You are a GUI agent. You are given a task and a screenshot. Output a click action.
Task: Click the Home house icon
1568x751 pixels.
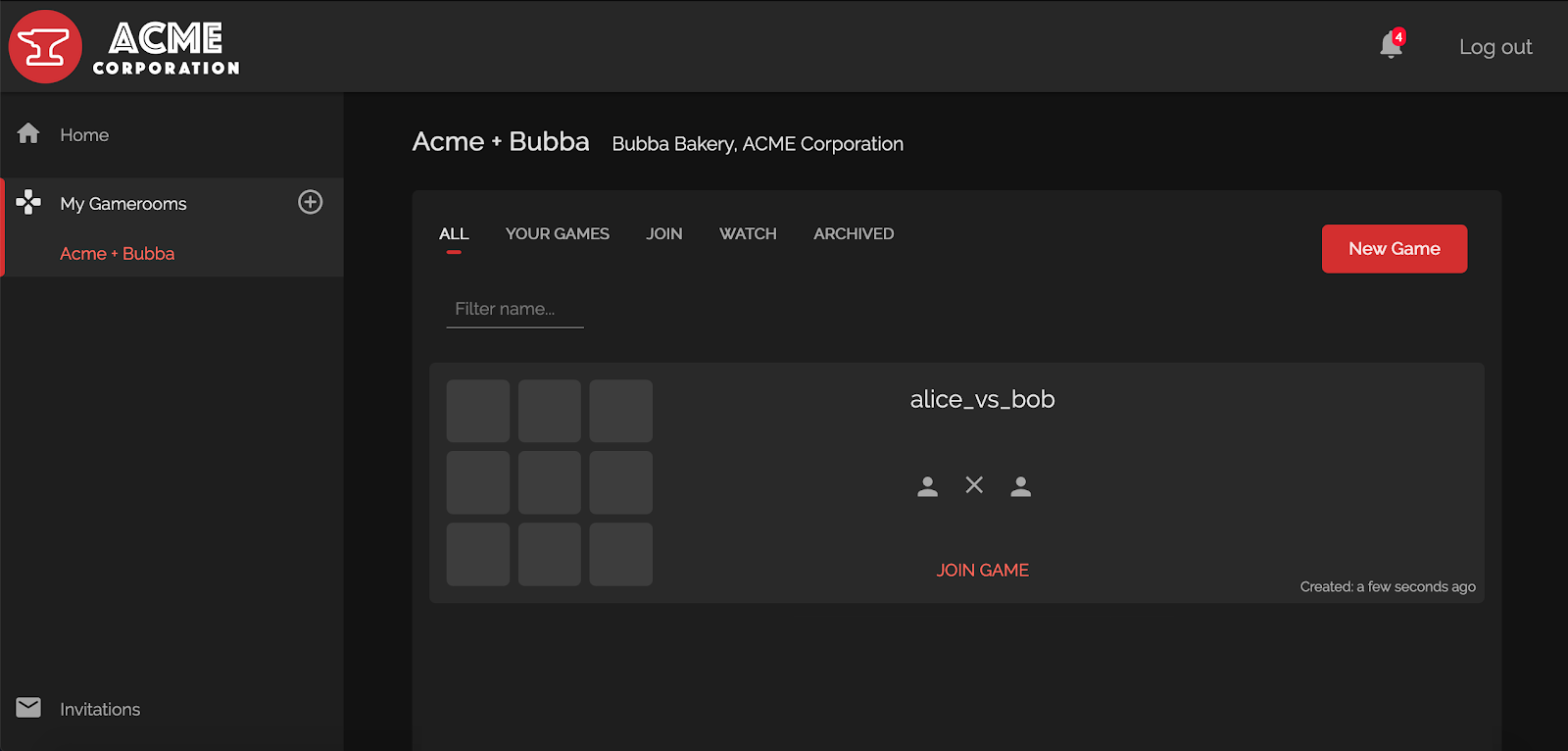point(28,133)
